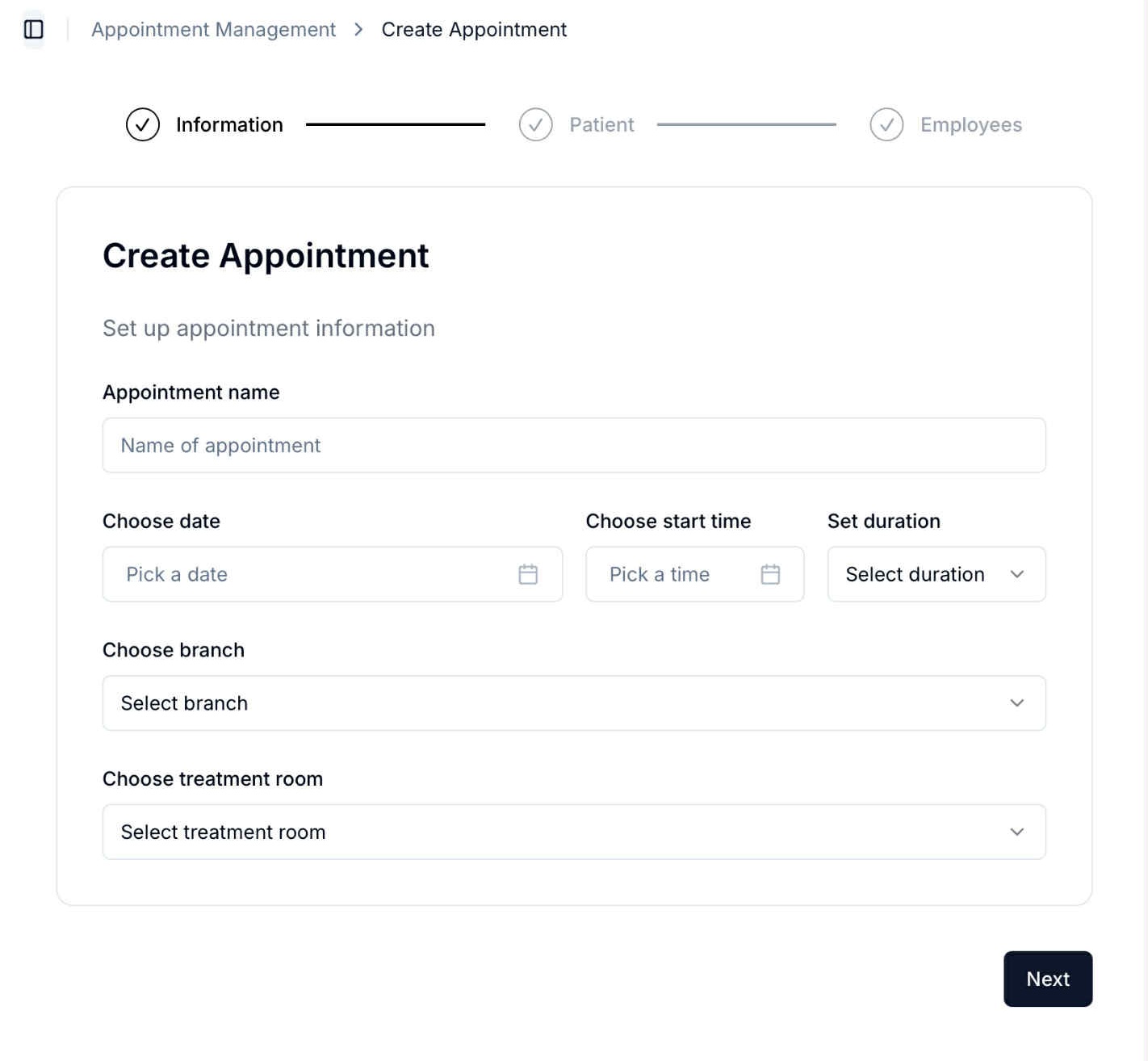The image size is (1148, 1061).
Task: Click the Employees step checkmark circle
Action: (886, 124)
